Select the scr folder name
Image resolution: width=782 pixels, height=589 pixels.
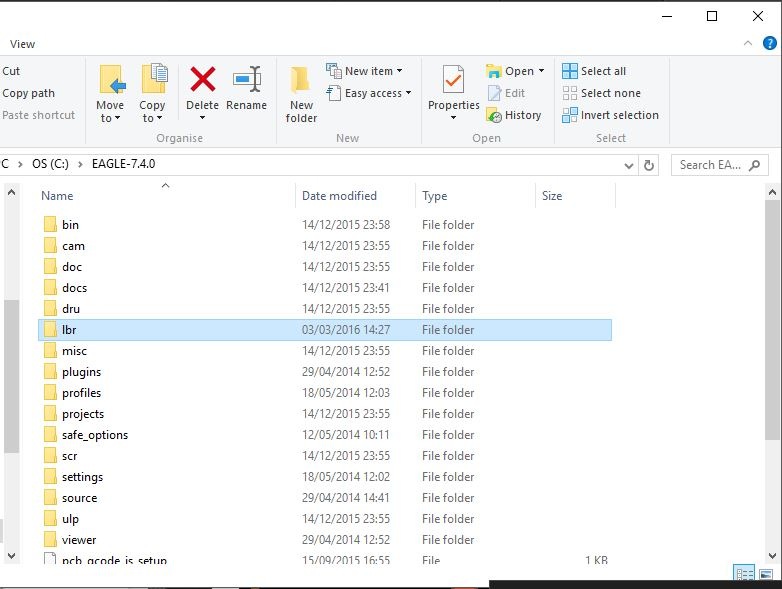(x=69, y=456)
